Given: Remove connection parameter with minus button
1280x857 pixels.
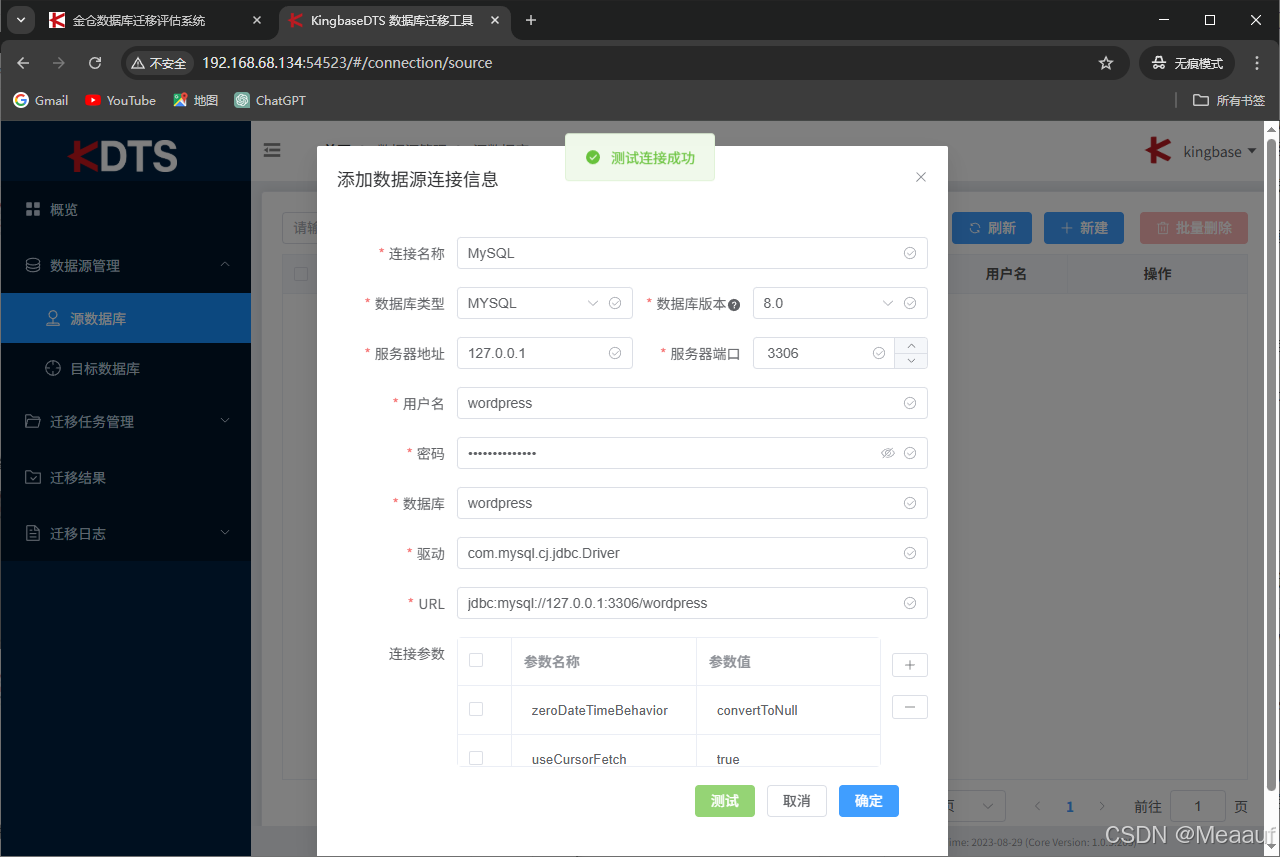Looking at the screenshot, I should [x=910, y=707].
